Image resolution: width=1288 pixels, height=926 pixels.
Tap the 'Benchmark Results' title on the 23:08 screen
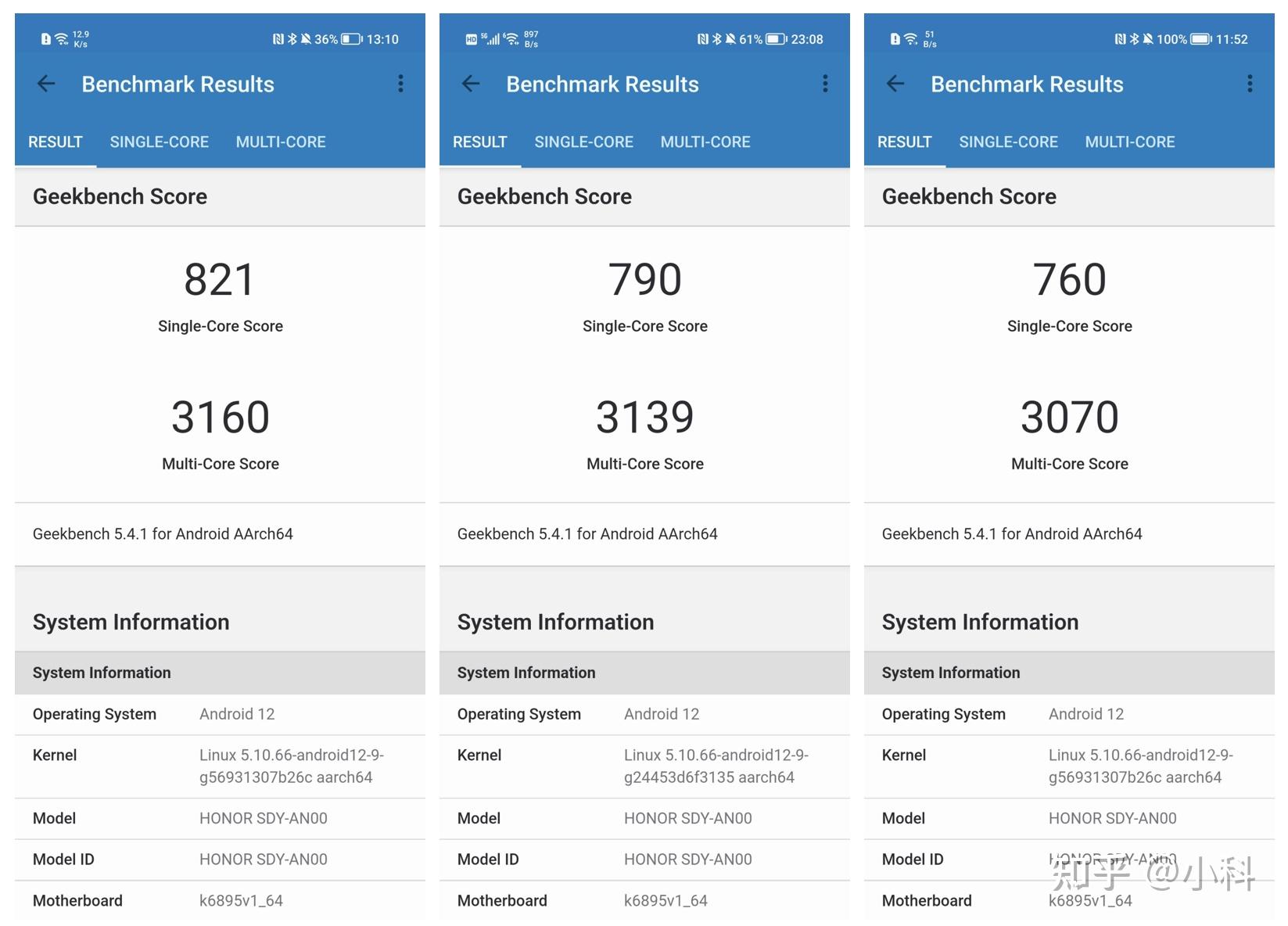pyautogui.click(x=603, y=84)
